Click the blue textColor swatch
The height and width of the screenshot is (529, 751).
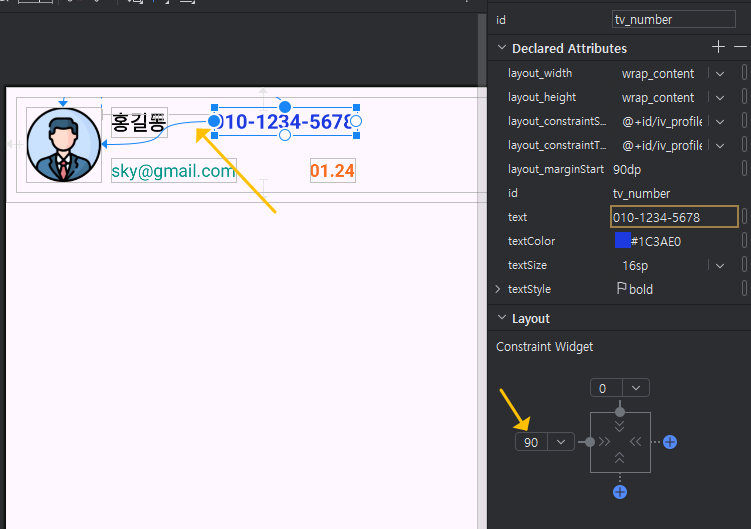(x=623, y=241)
